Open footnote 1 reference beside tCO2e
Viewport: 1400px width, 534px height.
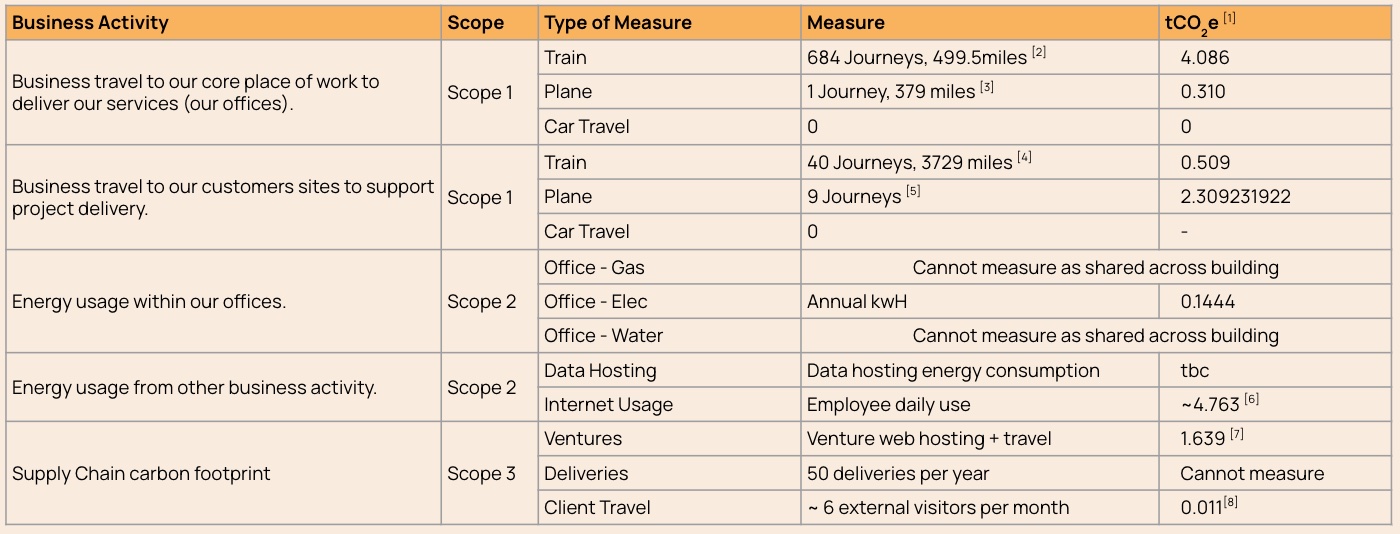[1229, 17]
